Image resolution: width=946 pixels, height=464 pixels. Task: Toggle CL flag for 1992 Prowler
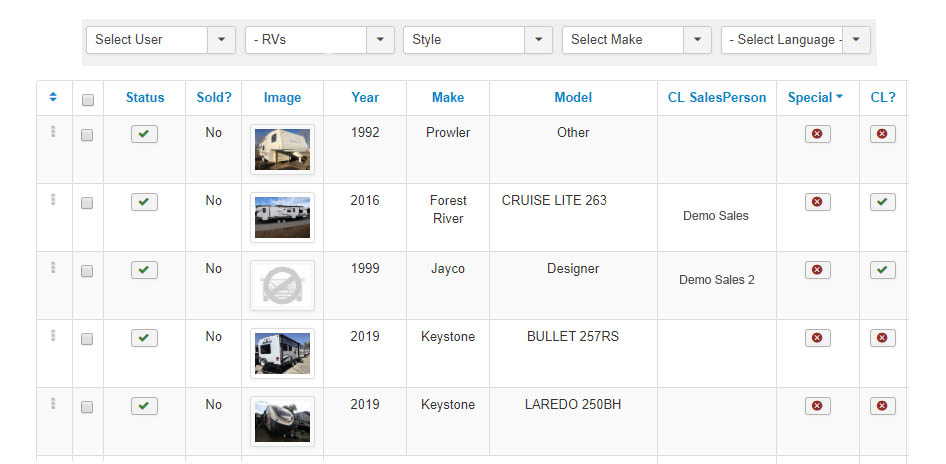[x=883, y=134]
